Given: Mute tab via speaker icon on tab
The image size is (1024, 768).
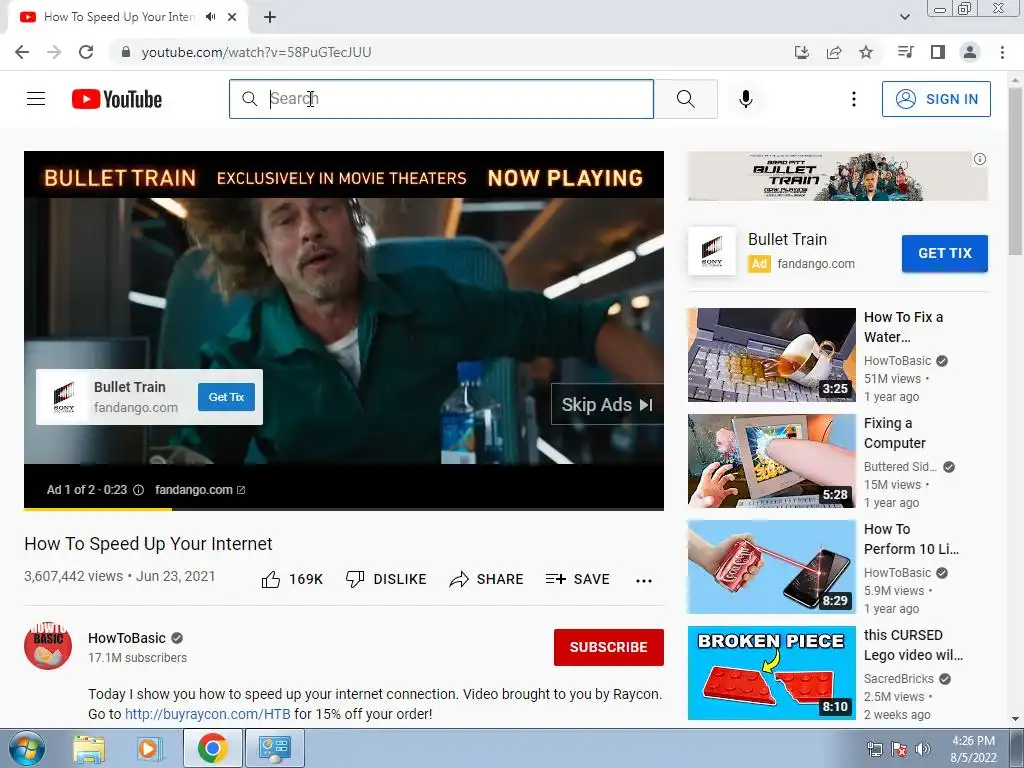Looking at the screenshot, I should pos(210,17).
